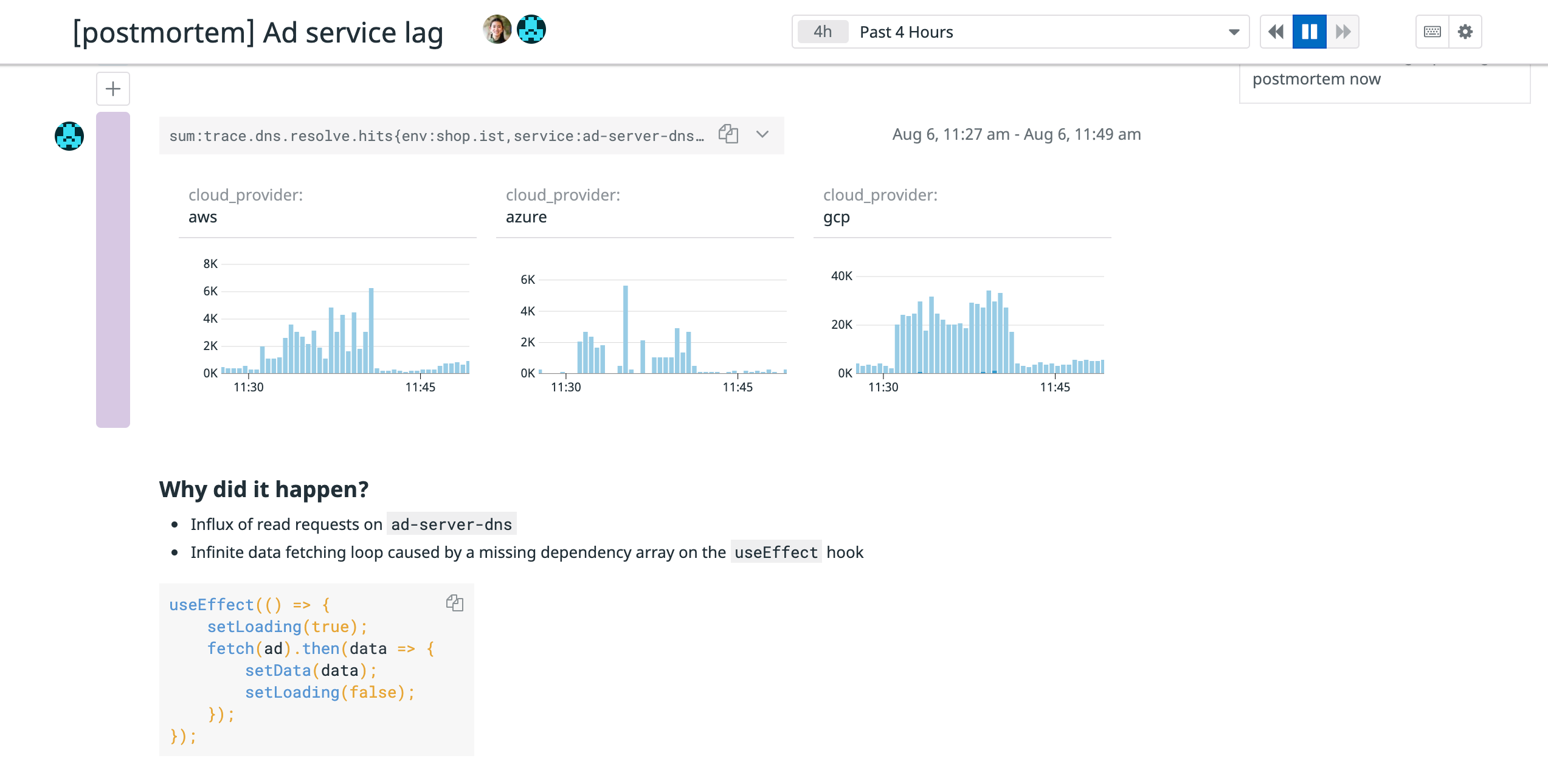Image resolution: width=1548 pixels, height=784 pixels.
Task: Click the tallest bar in aws chart
Action: click(x=371, y=330)
